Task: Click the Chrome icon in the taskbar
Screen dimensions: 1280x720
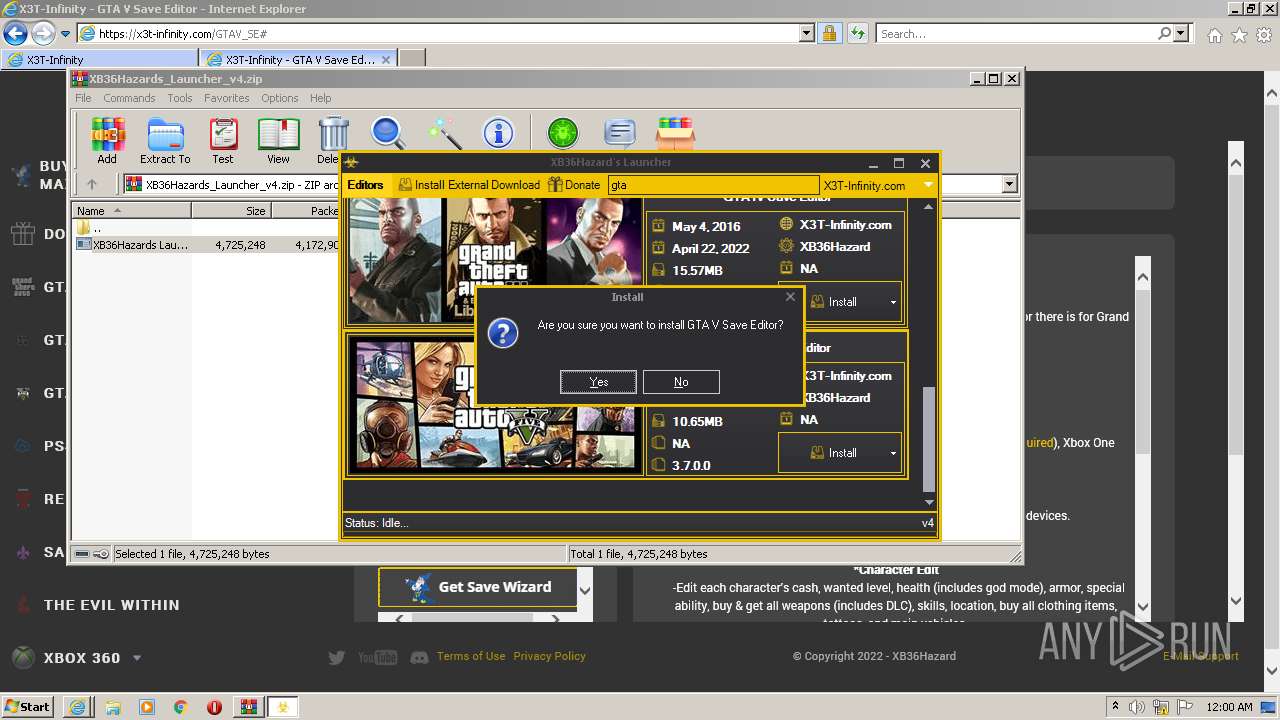Action: pyautogui.click(x=180, y=707)
